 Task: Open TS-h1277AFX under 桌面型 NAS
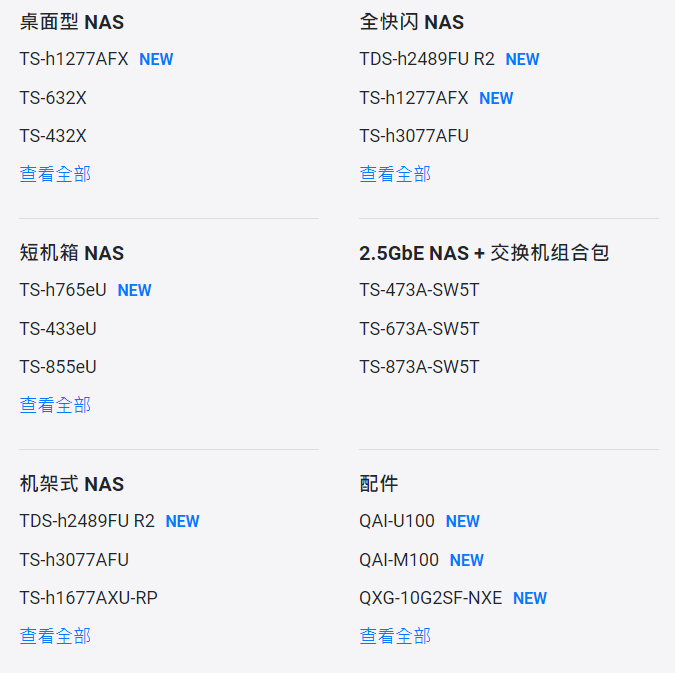click(74, 59)
